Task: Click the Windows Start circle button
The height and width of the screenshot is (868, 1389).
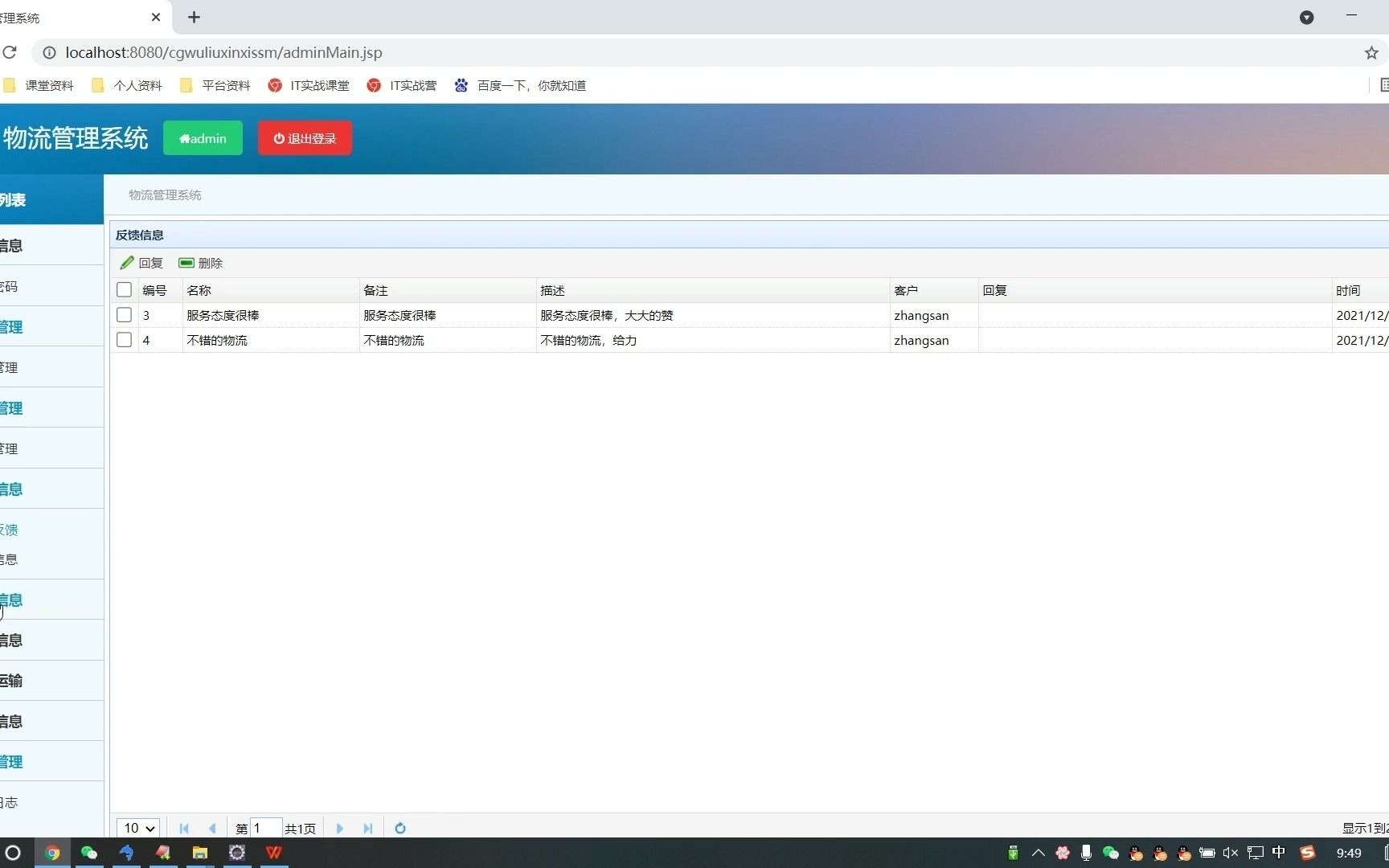Action: tap(12, 853)
